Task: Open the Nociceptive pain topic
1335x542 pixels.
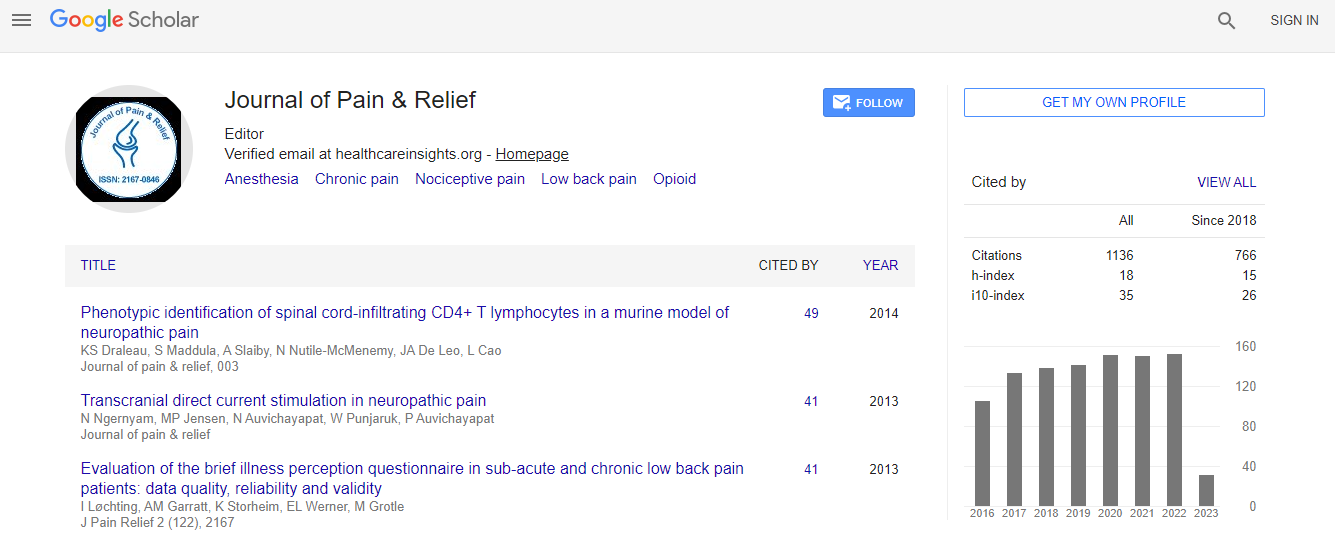Action: coord(469,179)
